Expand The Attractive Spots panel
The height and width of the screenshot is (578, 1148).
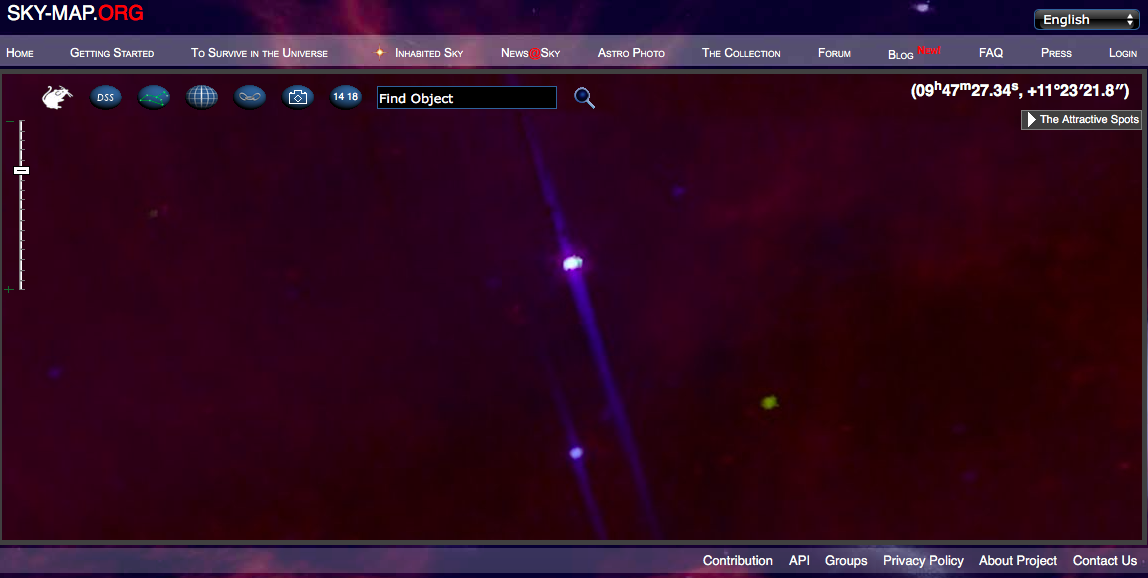pos(1082,119)
